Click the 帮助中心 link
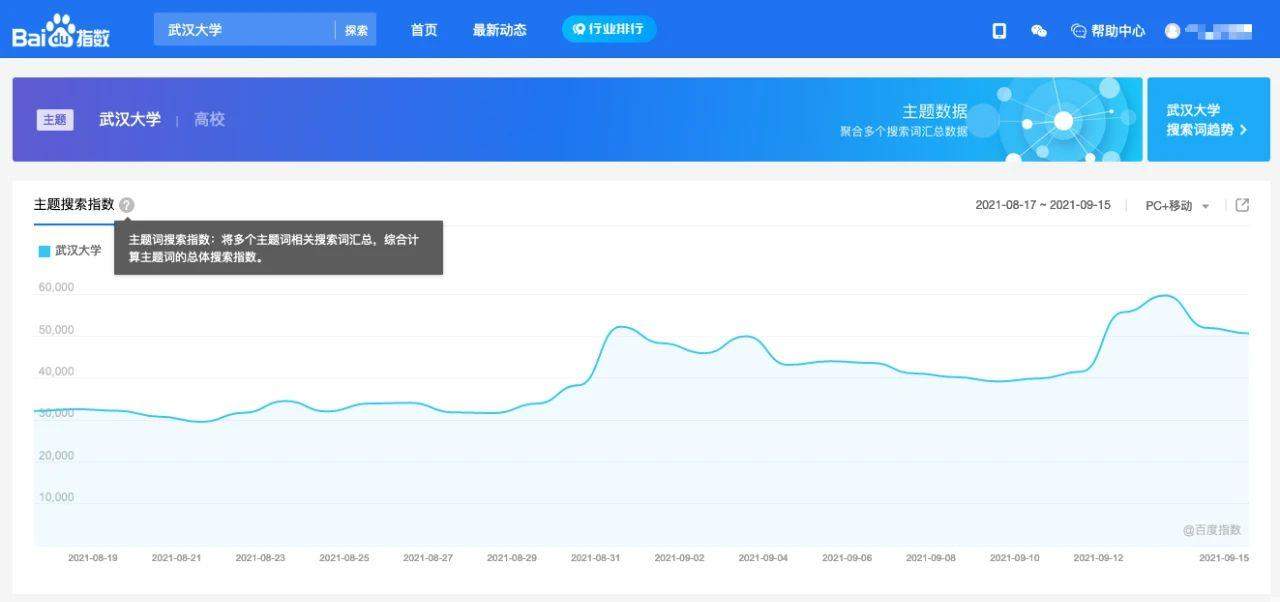Image resolution: width=1280 pixels, height=602 pixels. point(1118,31)
